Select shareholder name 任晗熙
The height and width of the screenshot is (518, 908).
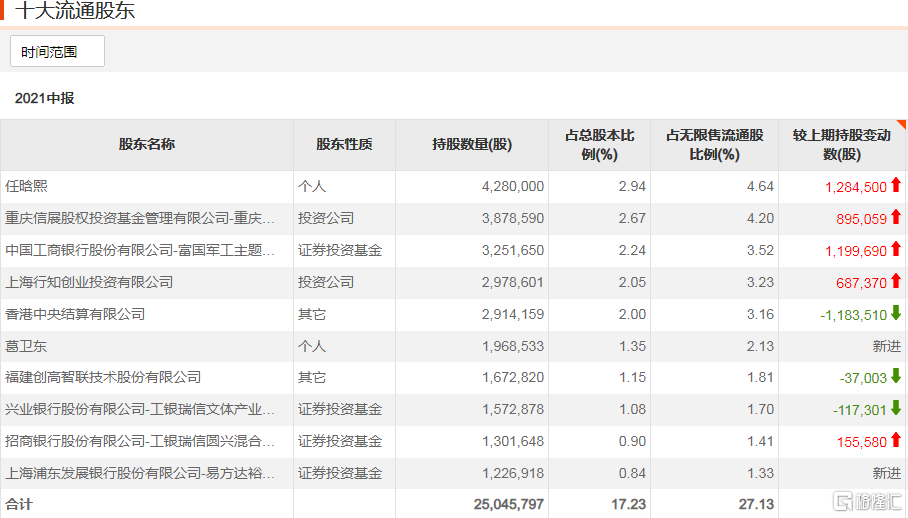(26, 186)
